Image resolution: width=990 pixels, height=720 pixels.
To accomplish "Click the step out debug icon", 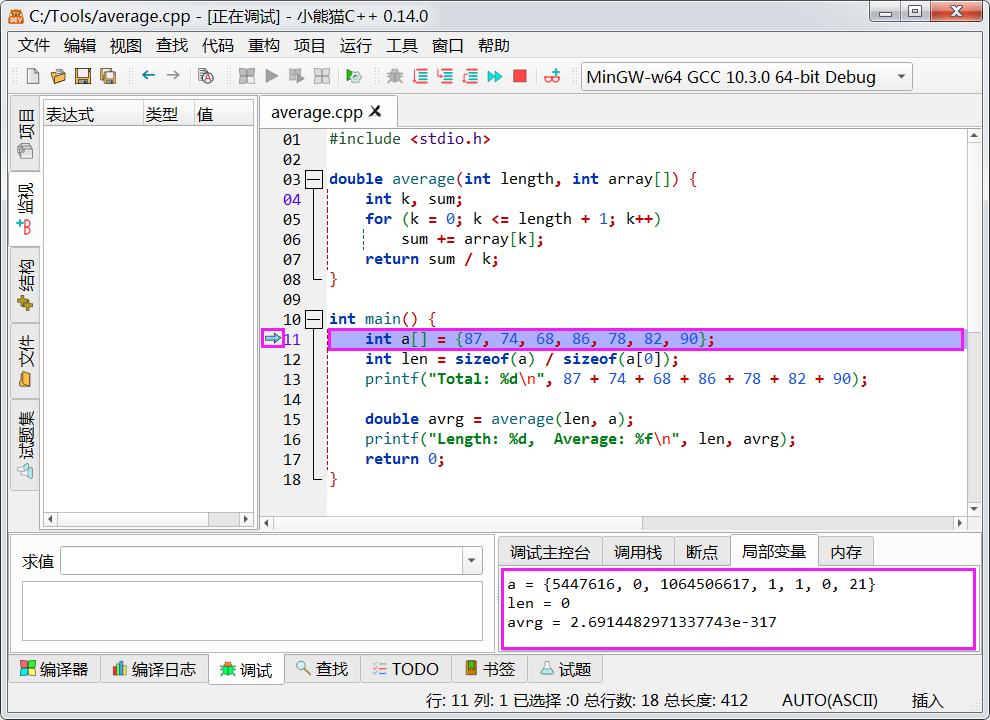I will click(x=470, y=76).
